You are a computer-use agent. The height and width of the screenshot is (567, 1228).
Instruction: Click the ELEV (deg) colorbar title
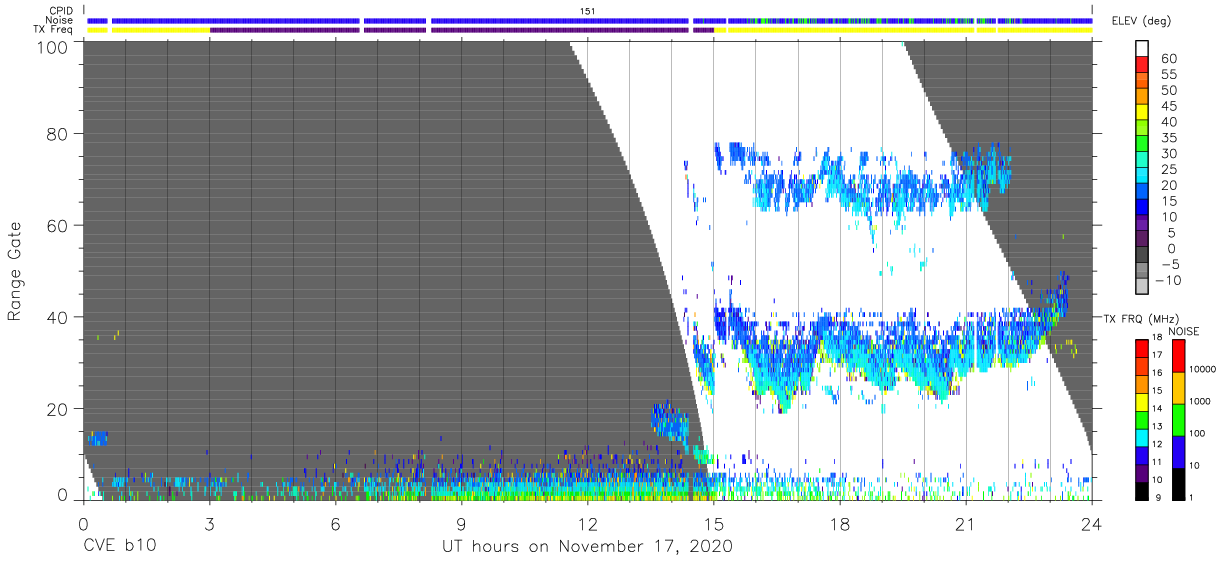click(1141, 21)
